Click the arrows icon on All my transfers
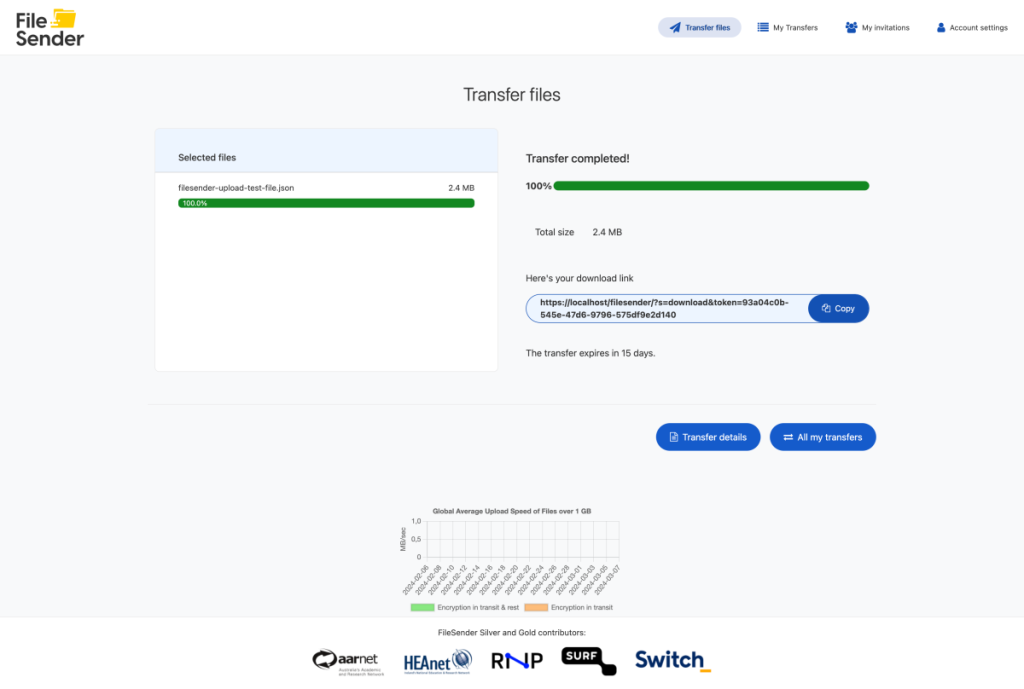The height and width of the screenshot is (689, 1024). (787, 437)
